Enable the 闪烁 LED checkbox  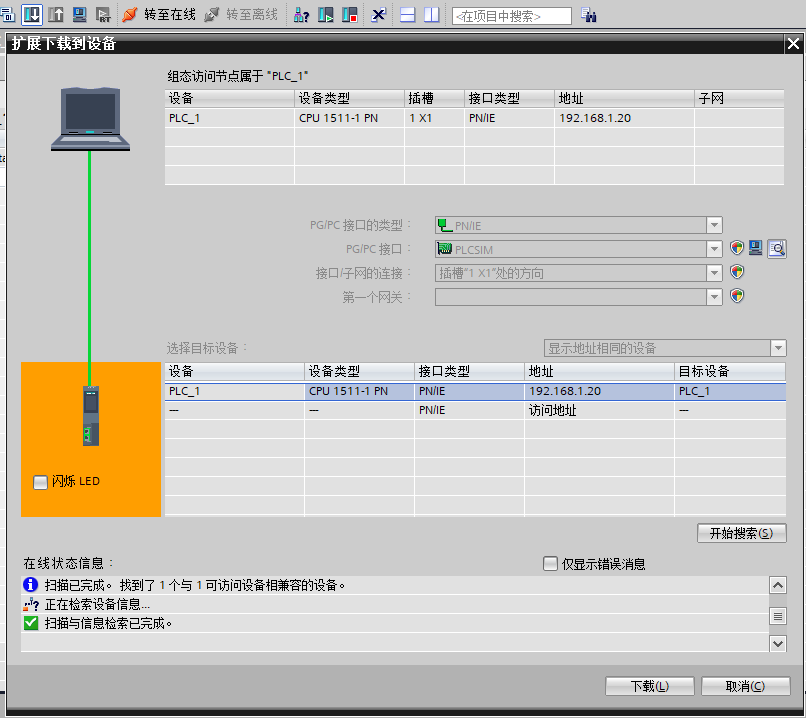coord(40,481)
